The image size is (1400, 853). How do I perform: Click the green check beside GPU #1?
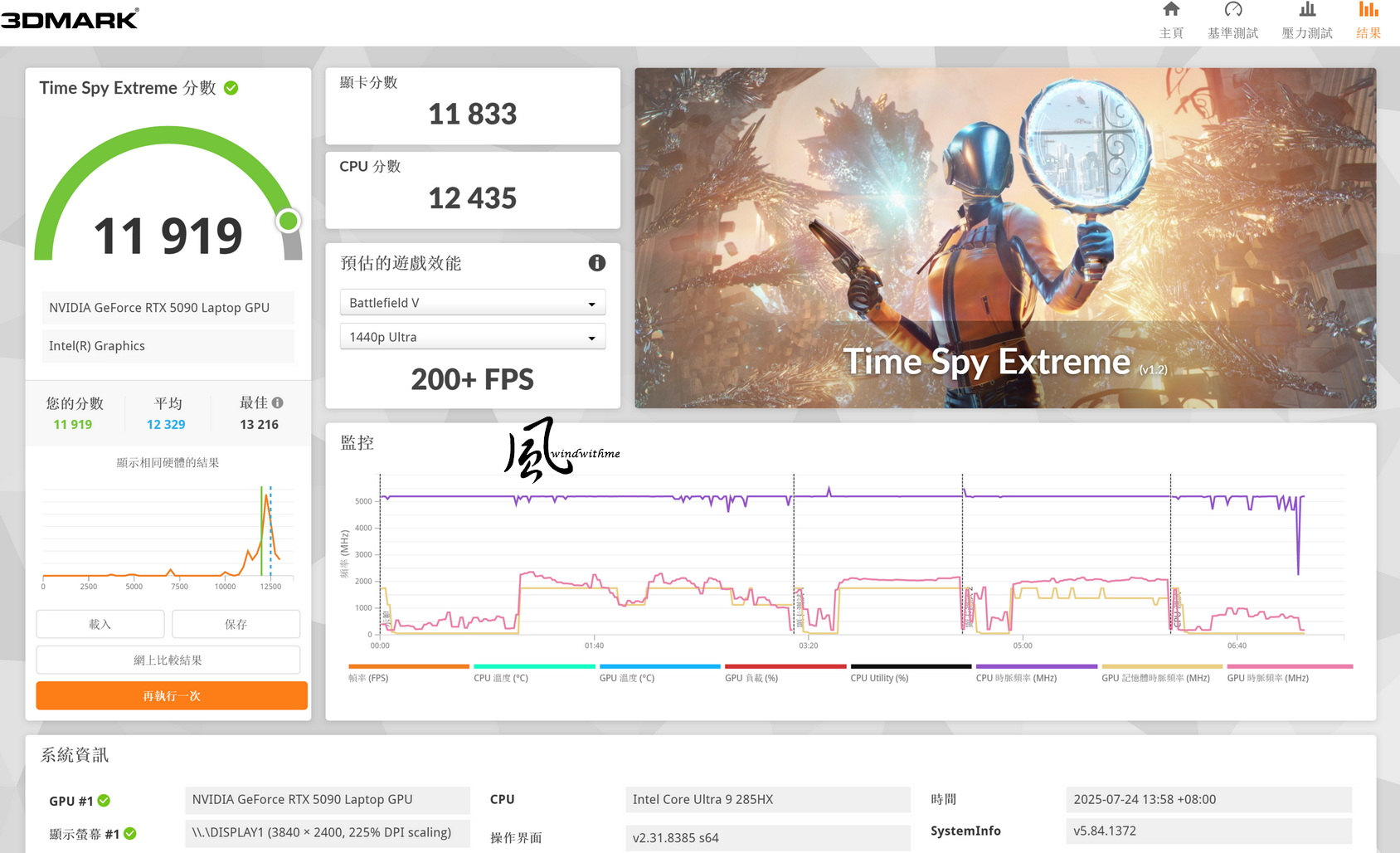(x=104, y=801)
